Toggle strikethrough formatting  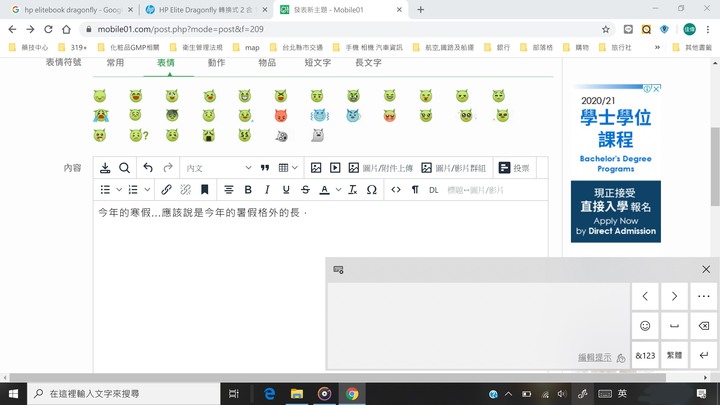pos(305,190)
